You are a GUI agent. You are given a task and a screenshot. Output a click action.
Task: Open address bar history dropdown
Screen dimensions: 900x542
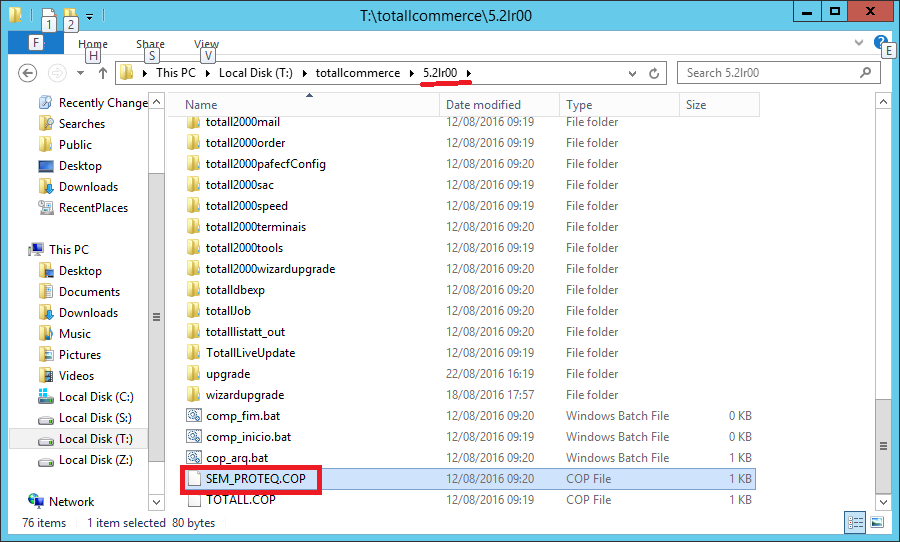tap(632, 73)
